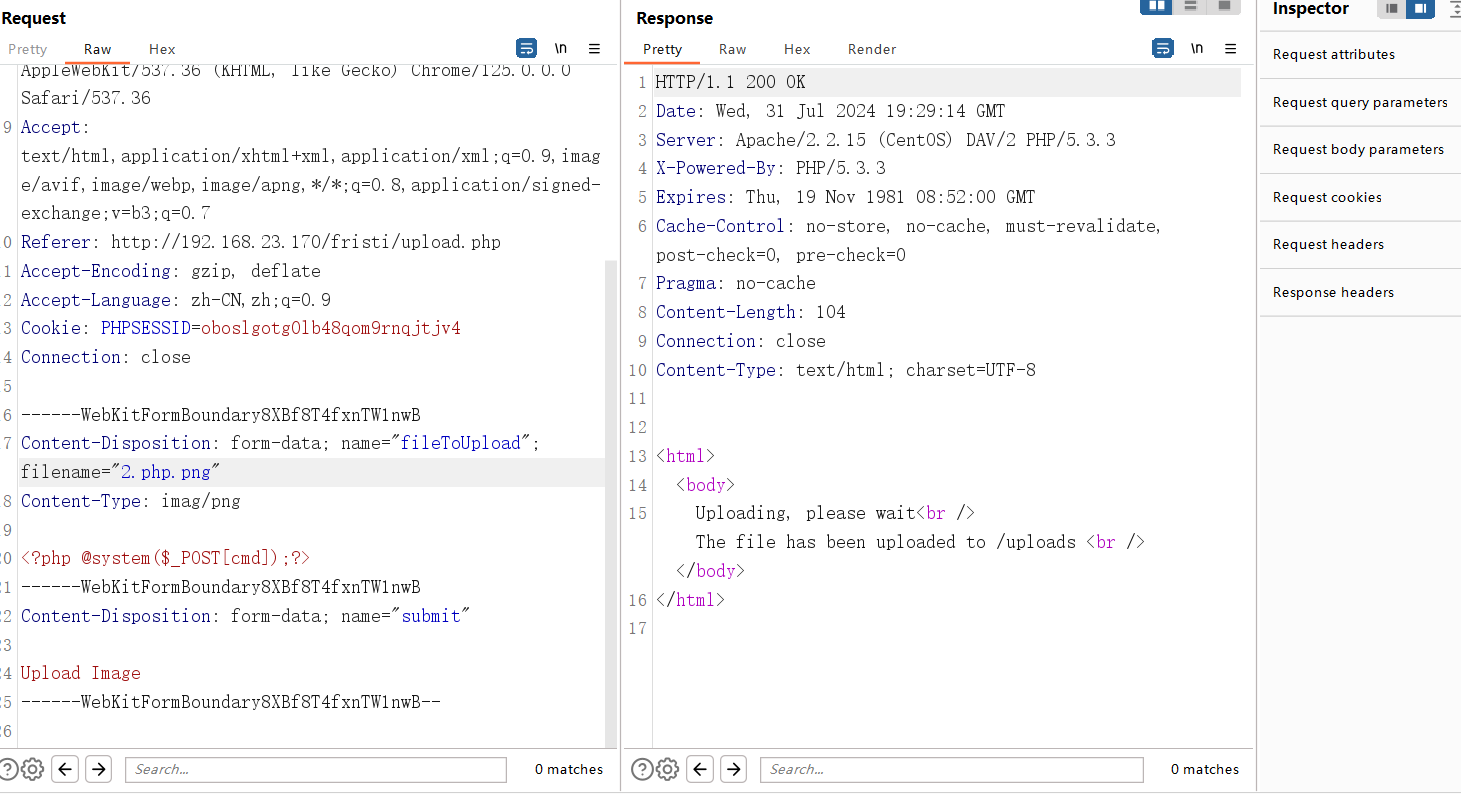1461x794 pixels.
Task: Click the "fileToUpload" name value
Action: [461, 443]
